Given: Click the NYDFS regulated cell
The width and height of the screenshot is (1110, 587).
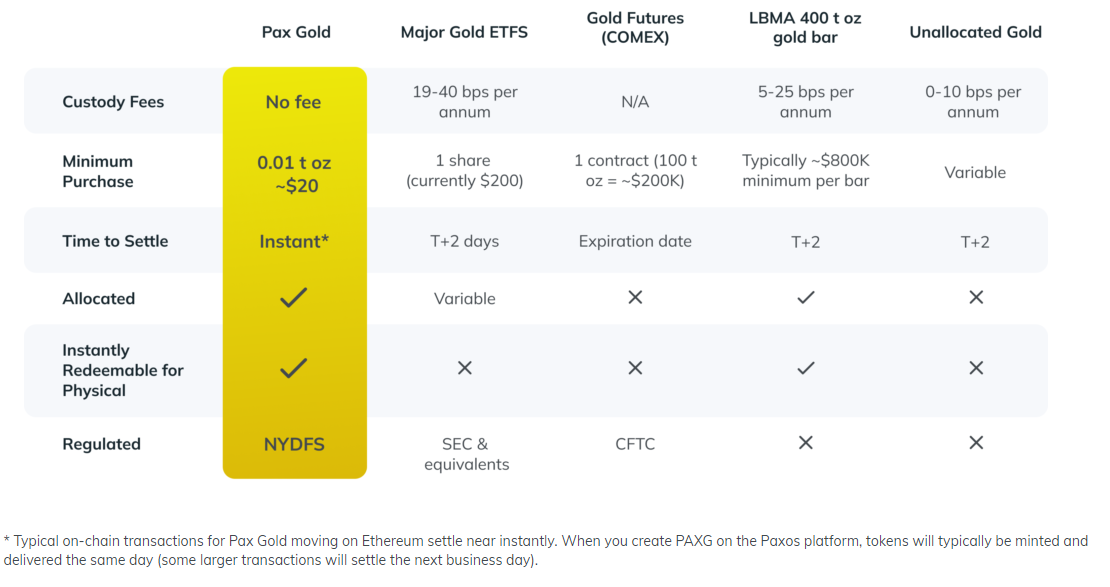Looking at the screenshot, I should (294, 444).
